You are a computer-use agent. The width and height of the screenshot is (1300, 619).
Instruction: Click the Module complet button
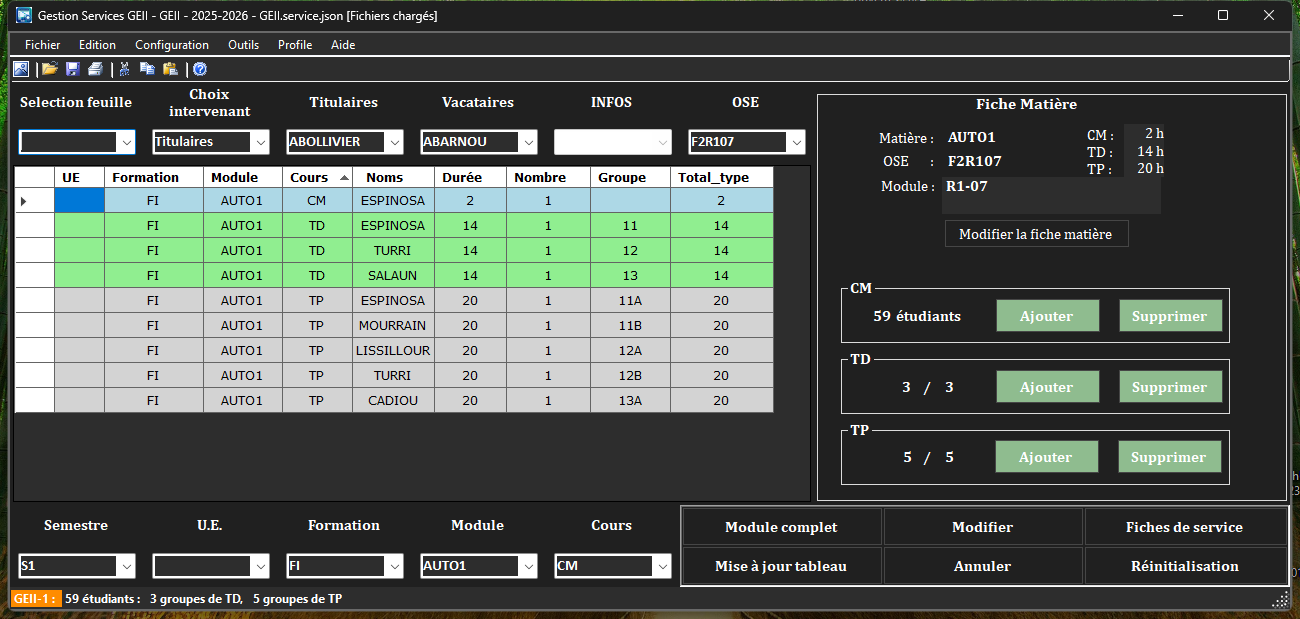coord(782,527)
